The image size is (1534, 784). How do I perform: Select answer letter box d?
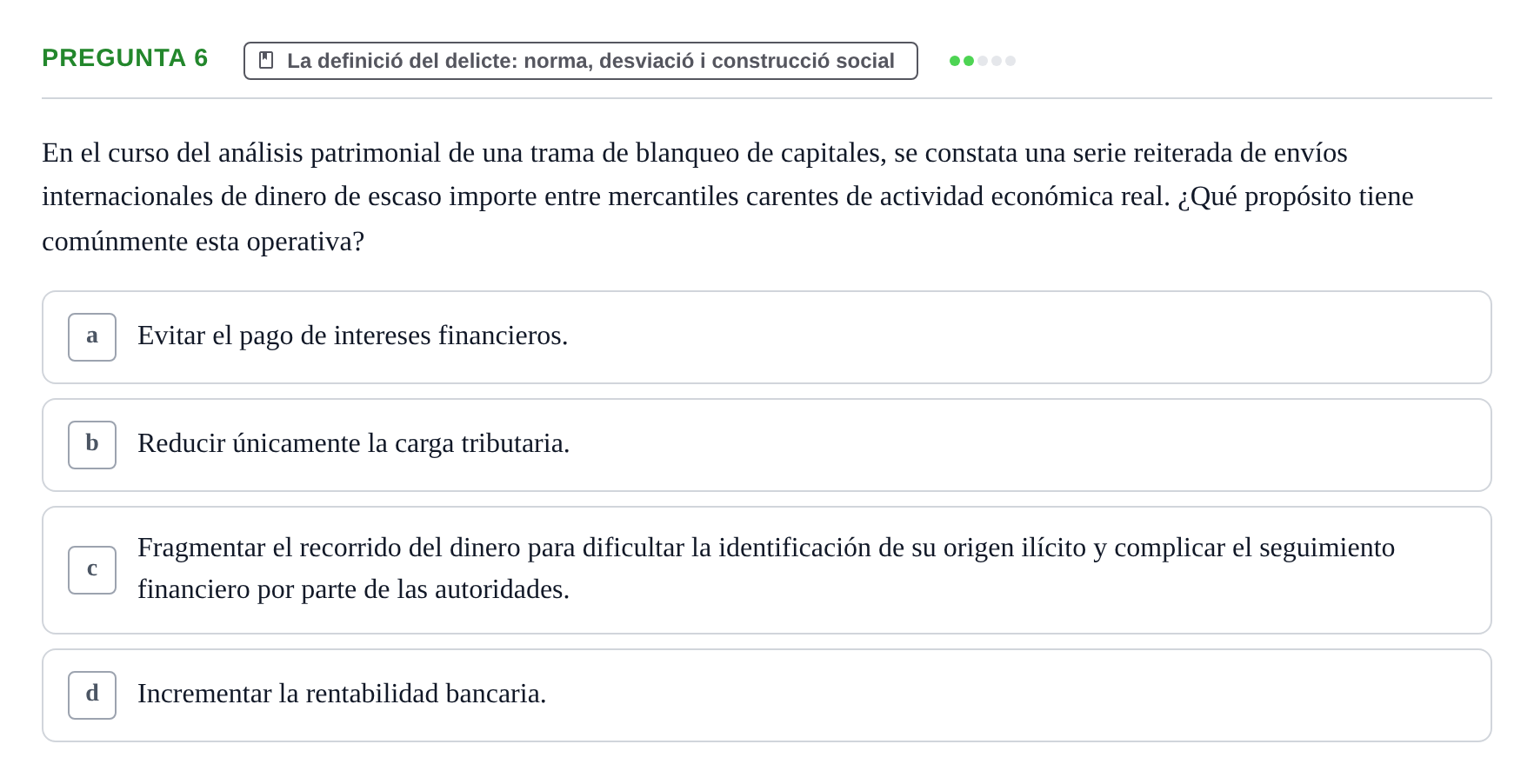92,695
